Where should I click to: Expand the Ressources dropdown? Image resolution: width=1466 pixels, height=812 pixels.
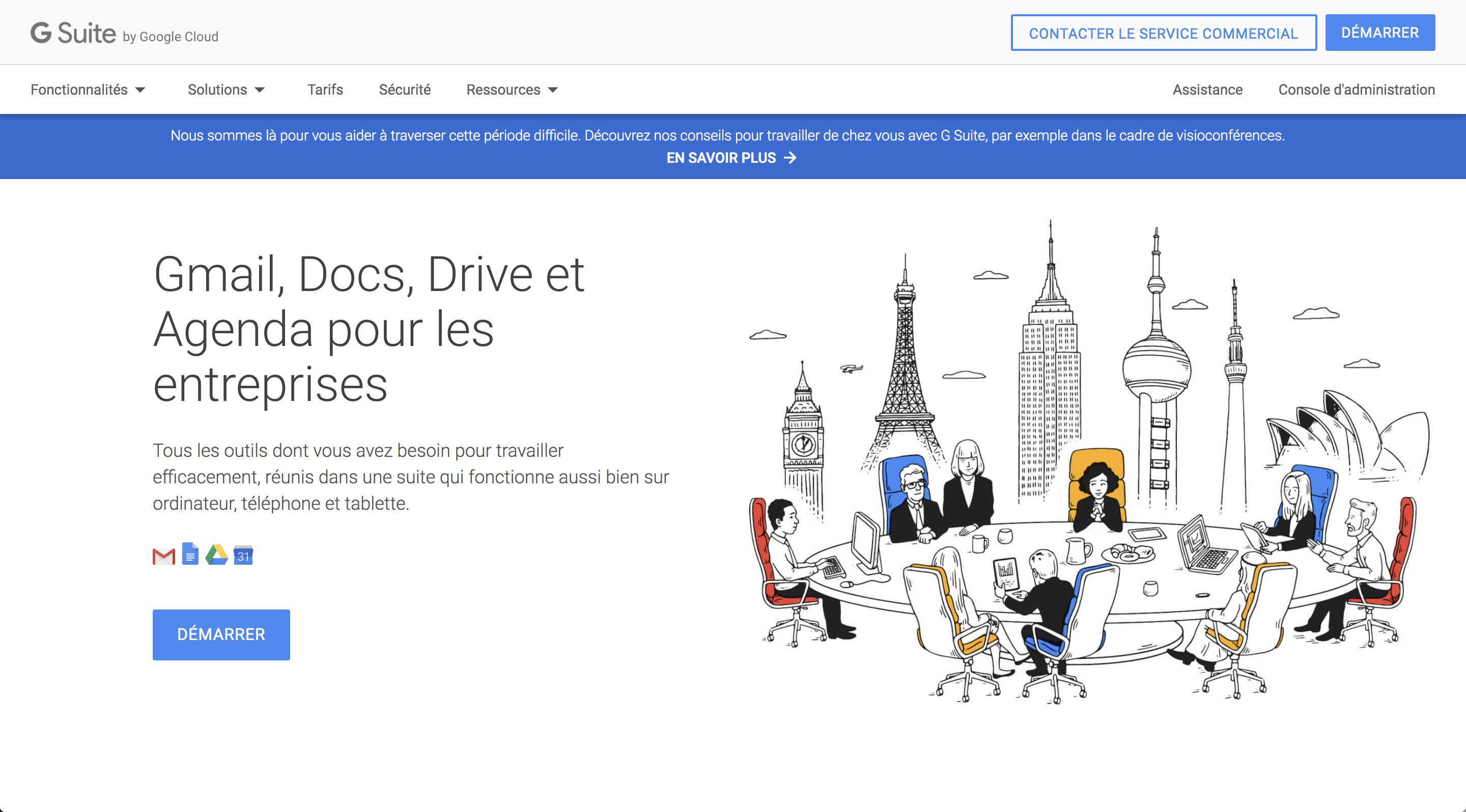503,90
